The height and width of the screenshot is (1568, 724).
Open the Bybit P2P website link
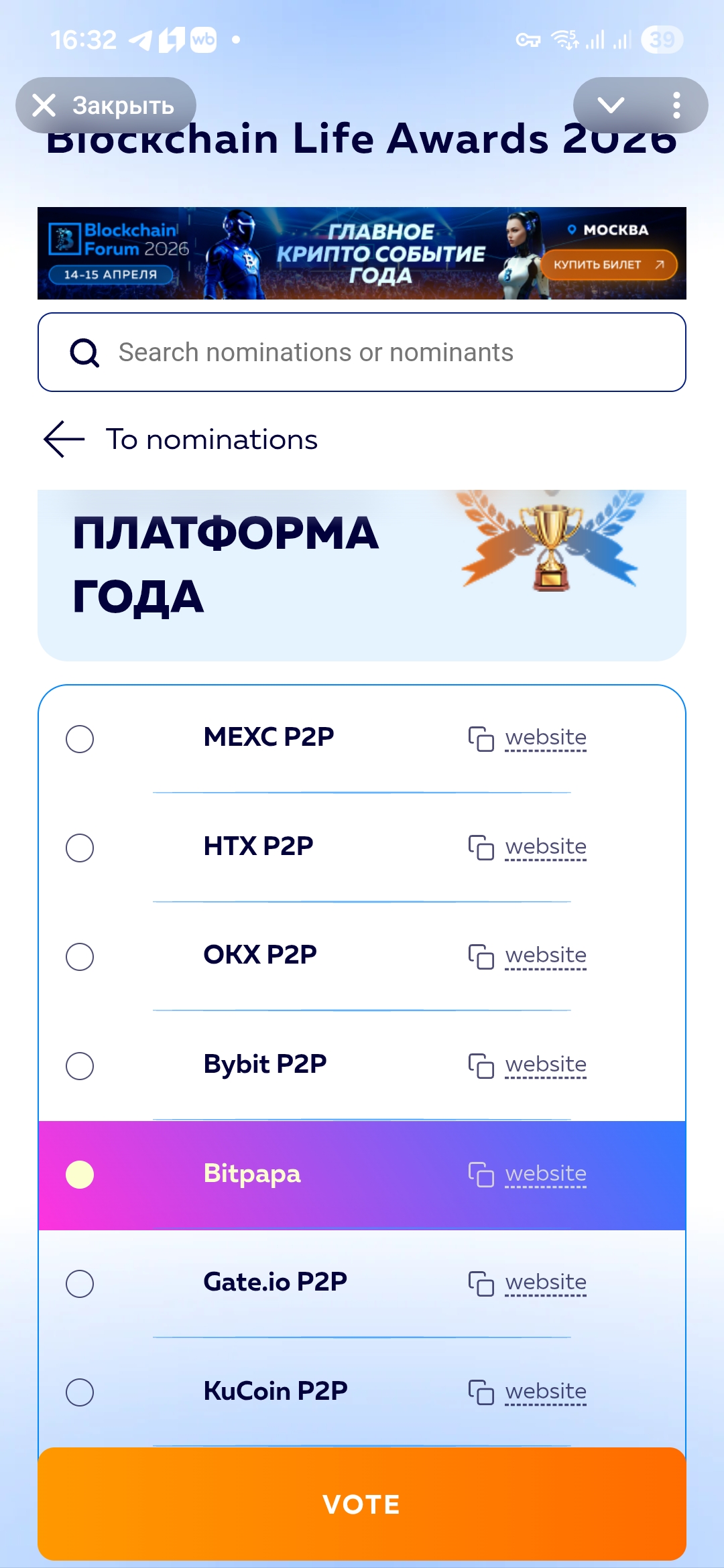546,1065
